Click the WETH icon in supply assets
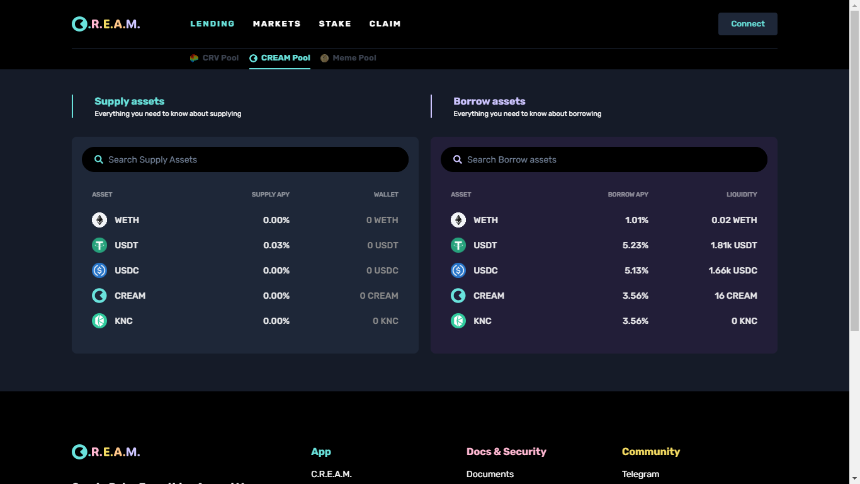 click(99, 220)
